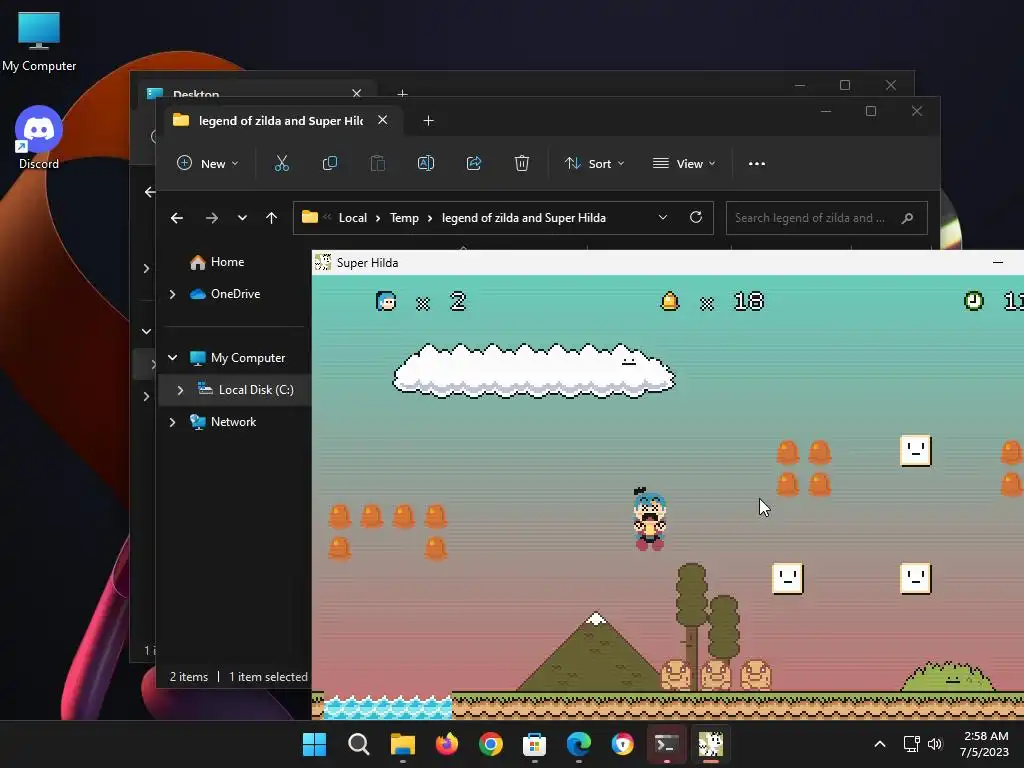Click the taskbar Search icon

tap(359, 744)
